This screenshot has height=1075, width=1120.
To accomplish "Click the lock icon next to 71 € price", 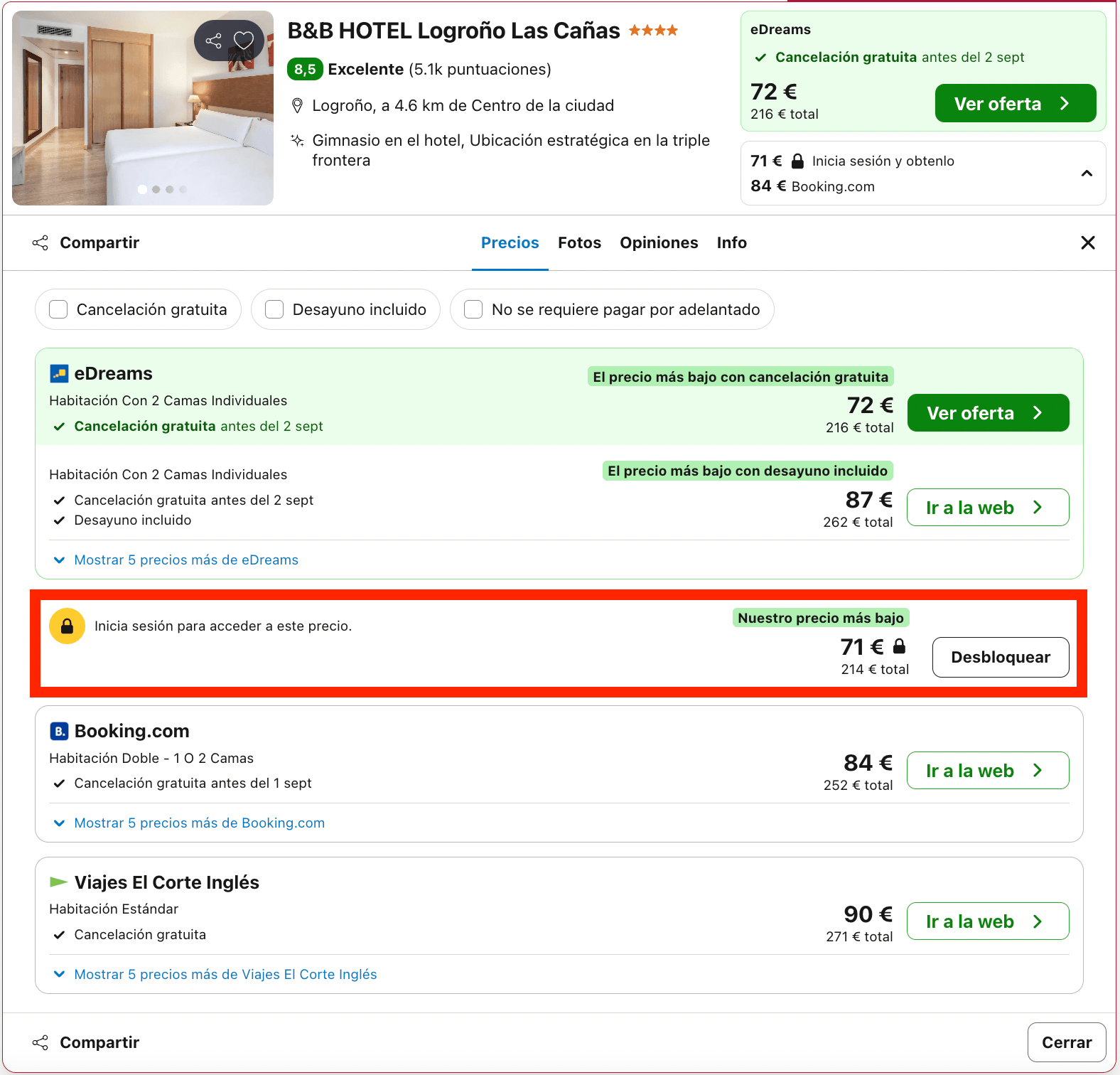I will [x=899, y=646].
